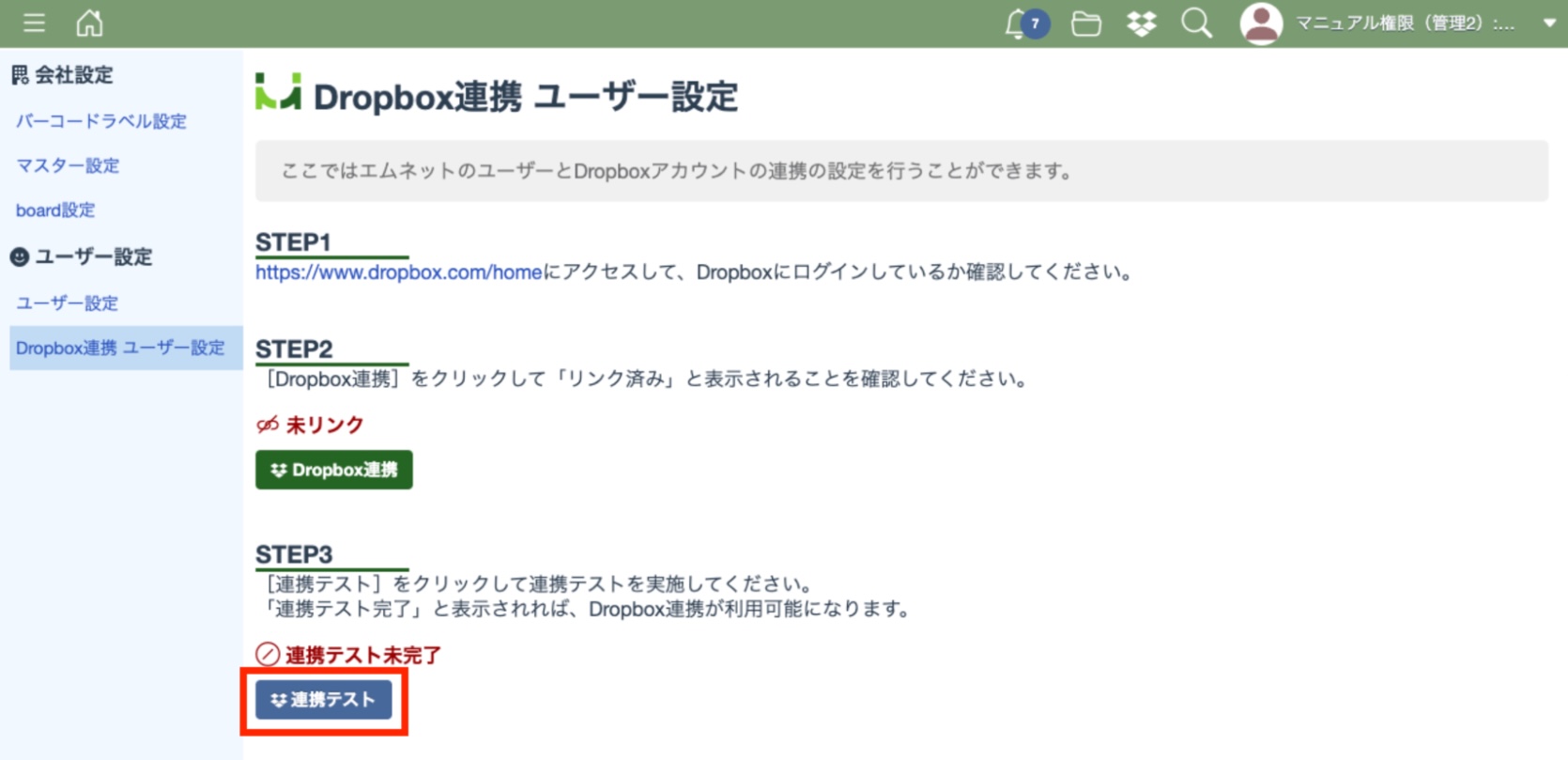Expand the account dropdown arrow

[1548, 23]
